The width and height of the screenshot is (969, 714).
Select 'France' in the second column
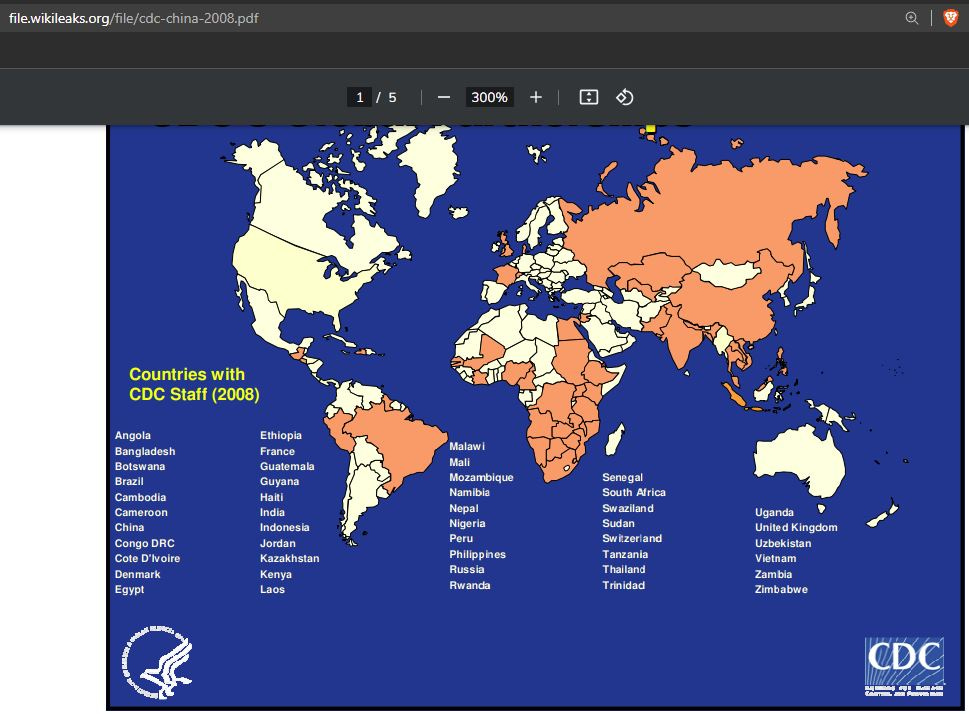click(277, 451)
